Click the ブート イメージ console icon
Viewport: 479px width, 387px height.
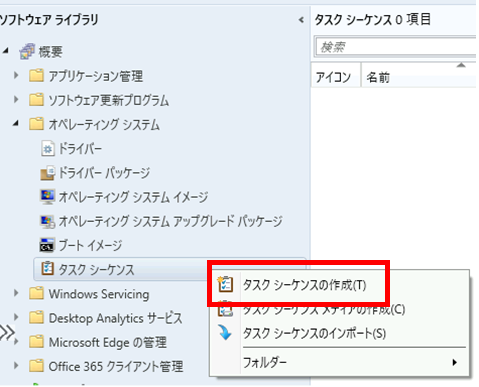tap(47, 245)
